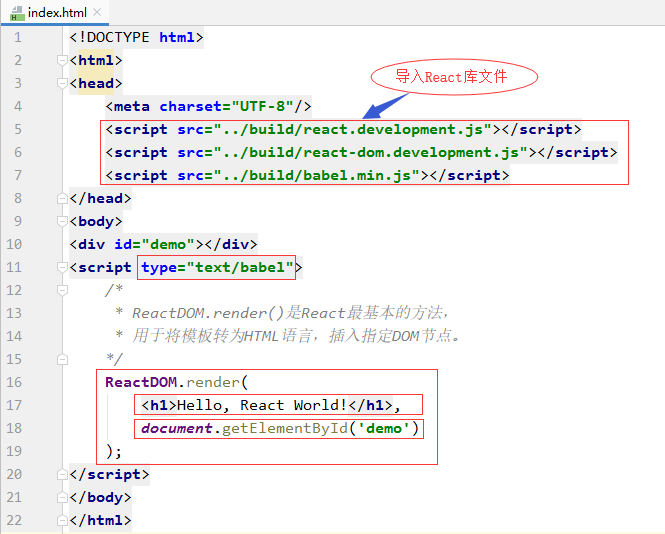Click fold end marker at closing head tag
This screenshot has width=665, height=534.
(62, 199)
